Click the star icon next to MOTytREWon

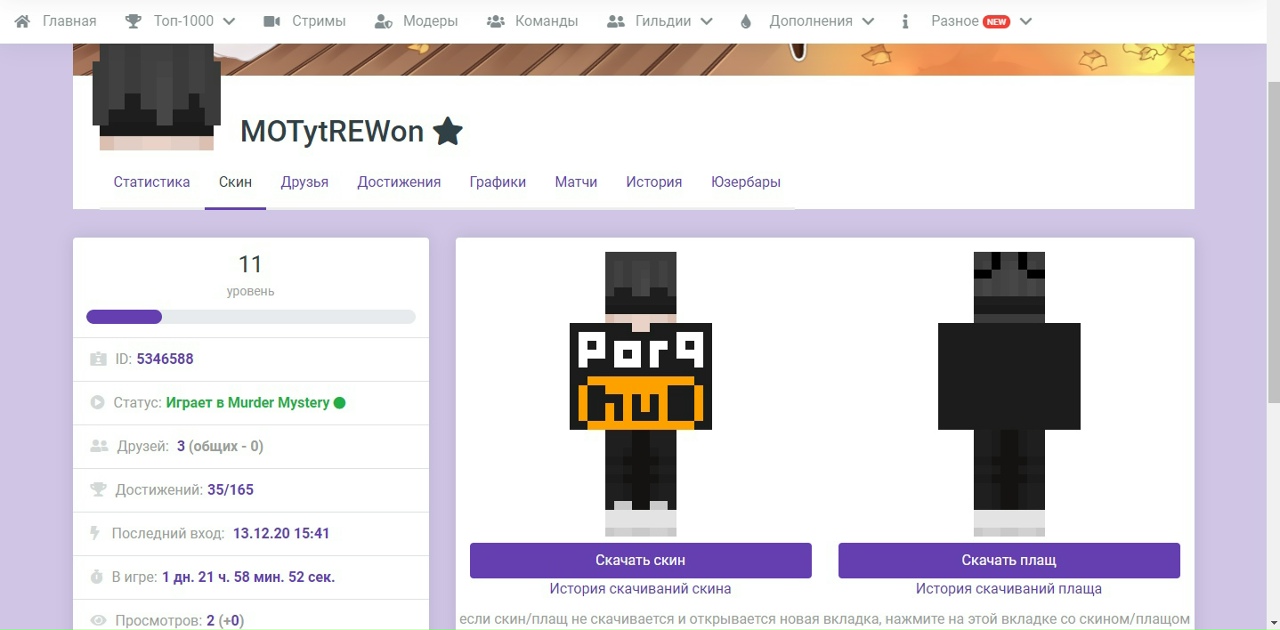(448, 131)
